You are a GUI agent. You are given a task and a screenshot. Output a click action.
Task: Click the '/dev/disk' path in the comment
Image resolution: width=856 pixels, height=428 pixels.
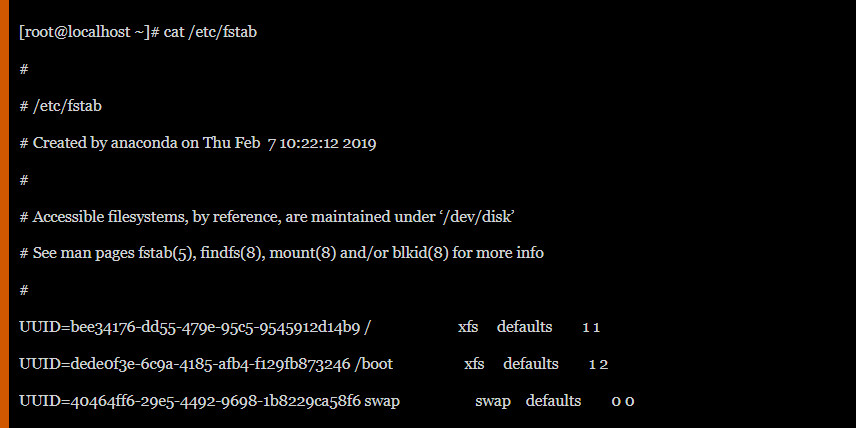(478, 217)
